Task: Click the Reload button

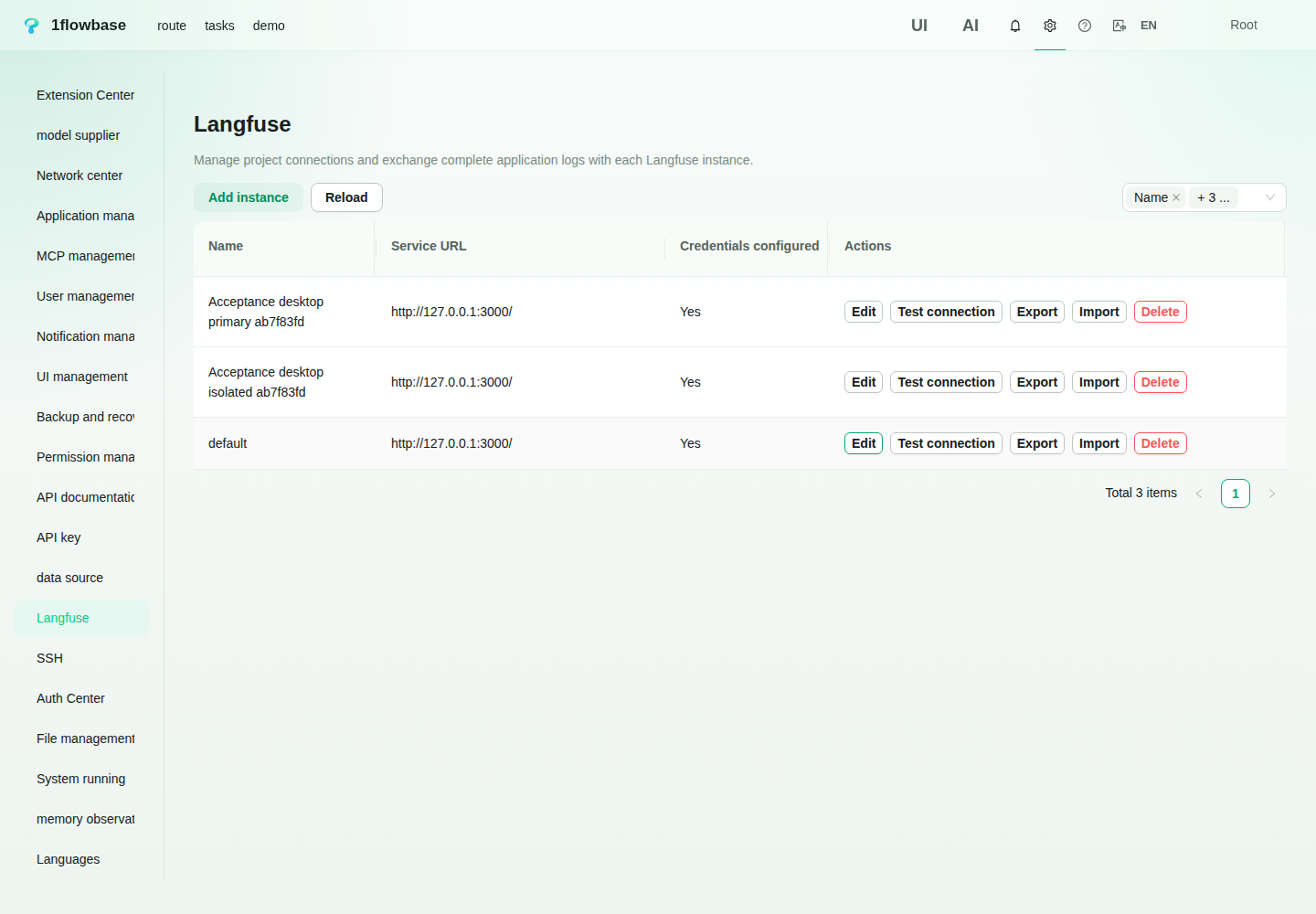Action: [x=346, y=197]
